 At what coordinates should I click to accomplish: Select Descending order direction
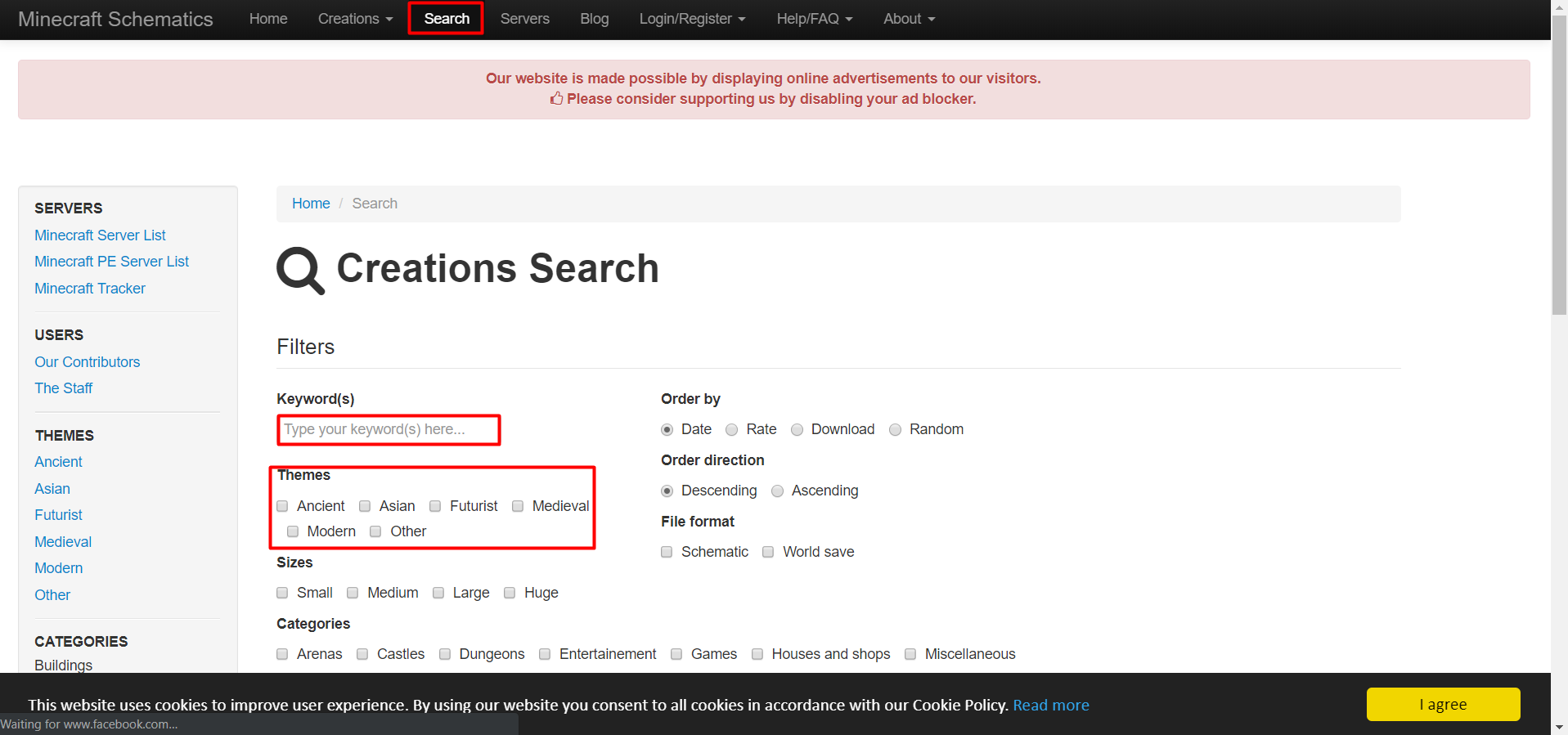pos(667,491)
